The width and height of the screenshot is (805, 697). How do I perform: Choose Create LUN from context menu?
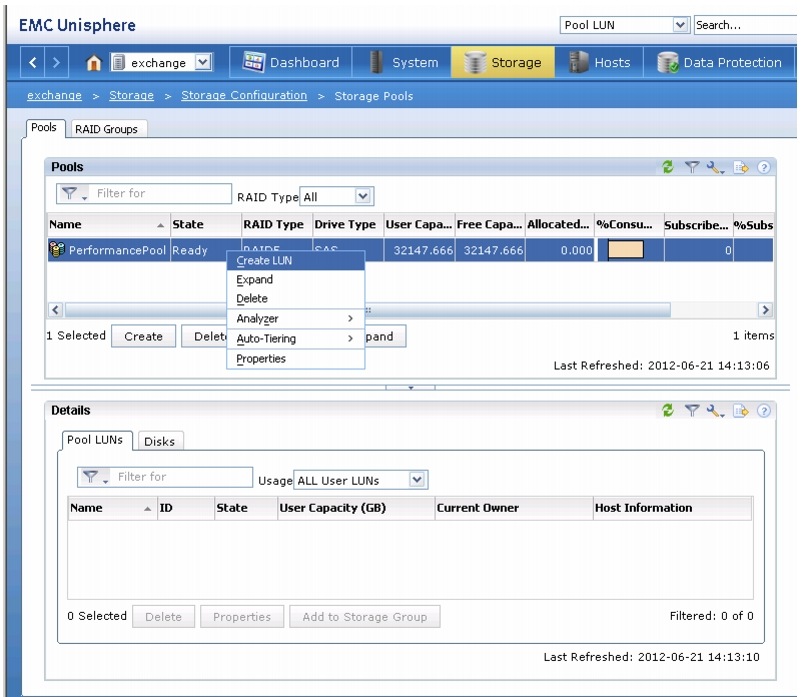(x=295, y=261)
